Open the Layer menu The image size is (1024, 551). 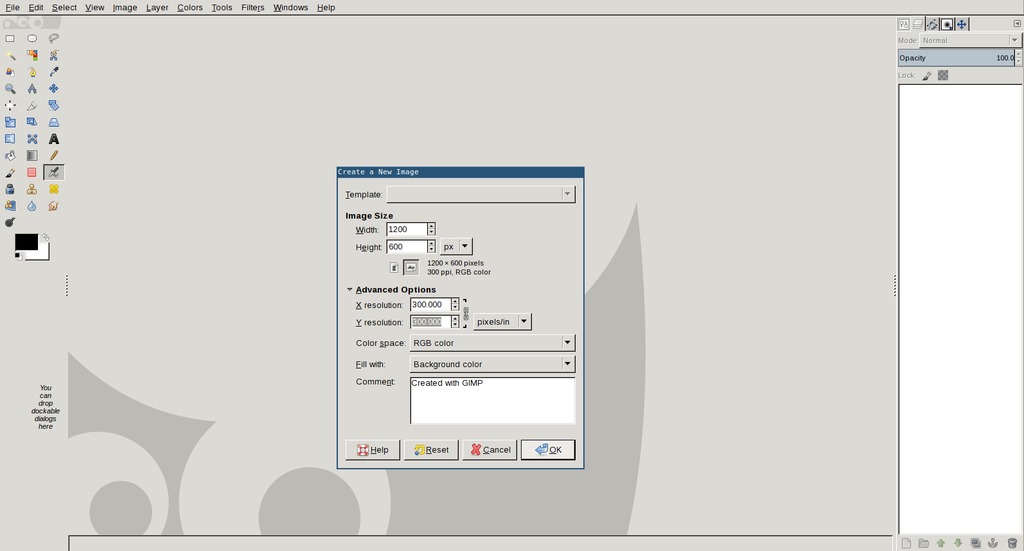pos(157,7)
